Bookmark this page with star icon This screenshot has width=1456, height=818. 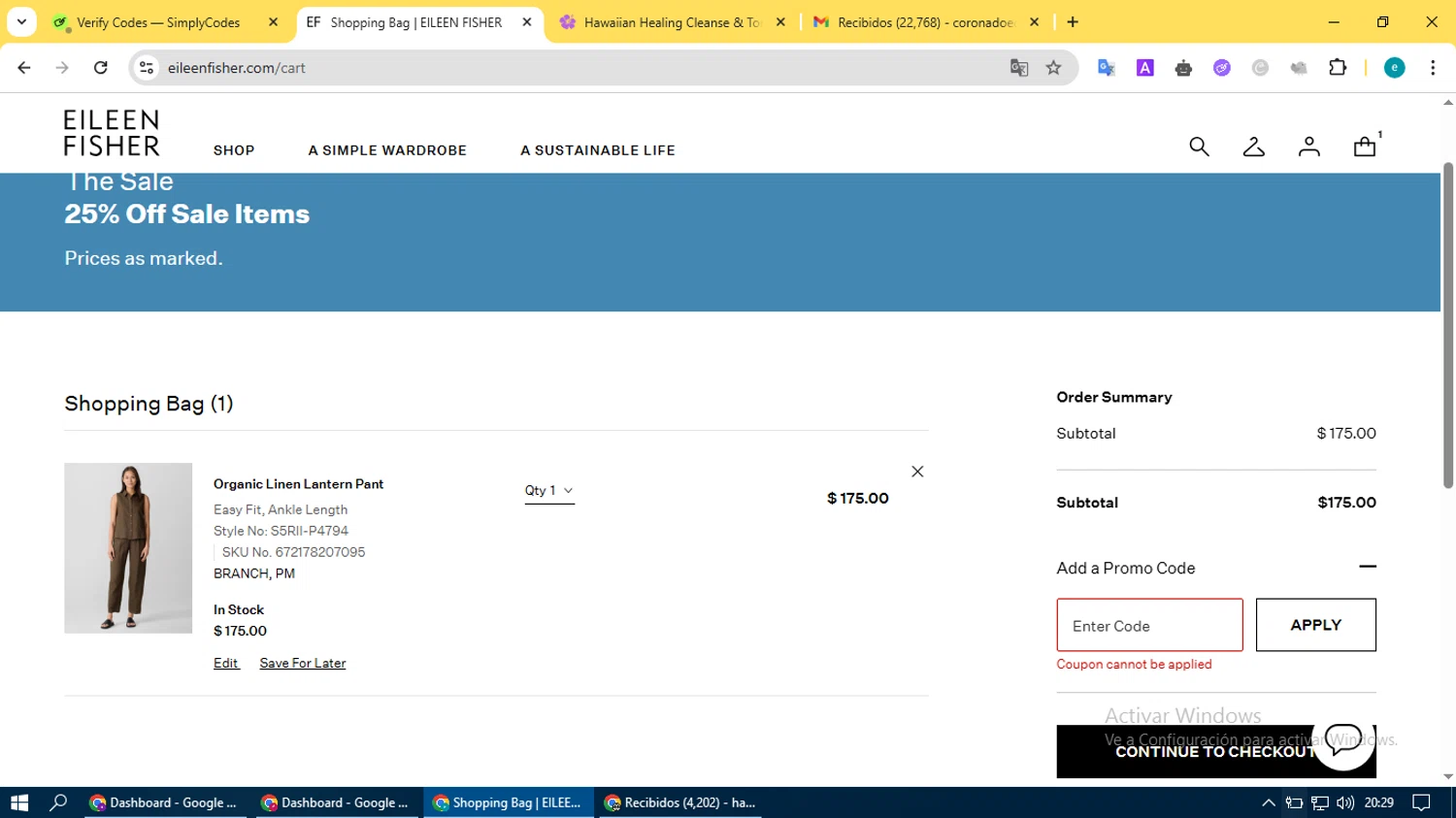[x=1053, y=68]
